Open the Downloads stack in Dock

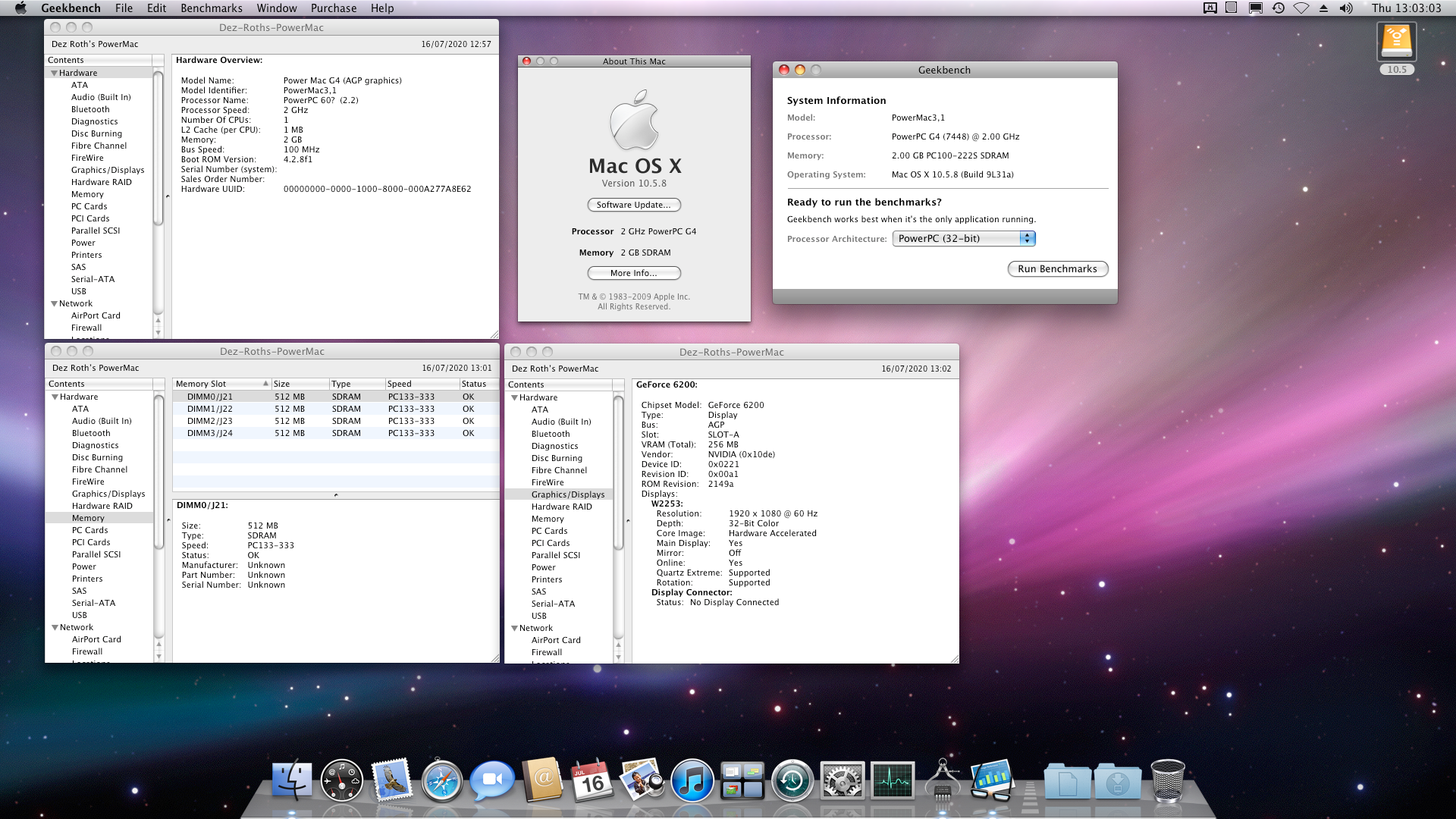[1117, 781]
